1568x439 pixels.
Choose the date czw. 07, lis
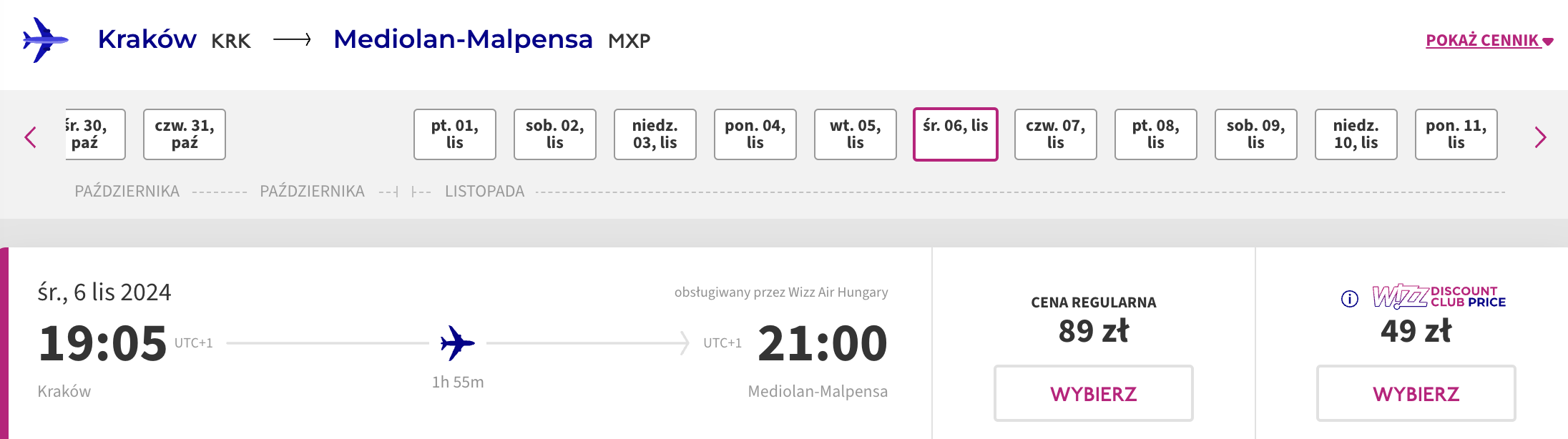(1056, 134)
